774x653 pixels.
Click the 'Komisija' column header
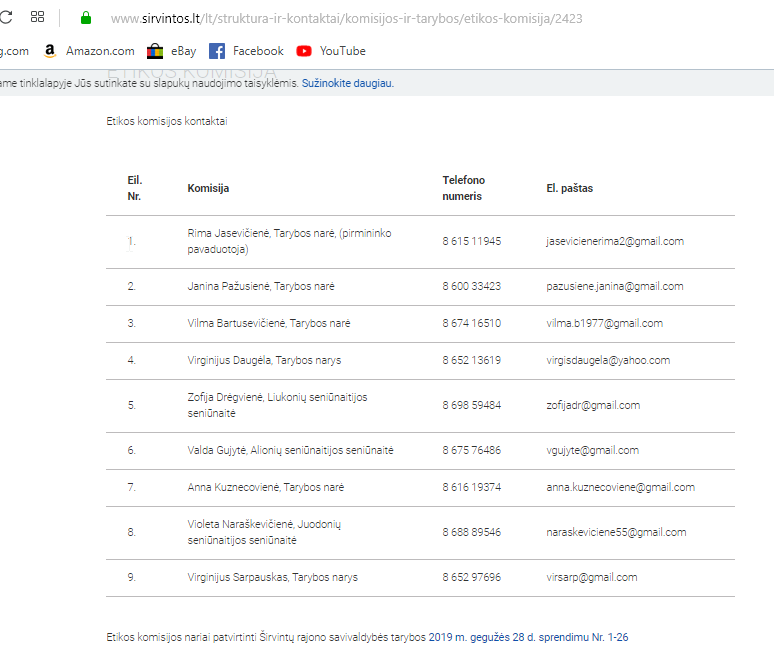point(208,188)
